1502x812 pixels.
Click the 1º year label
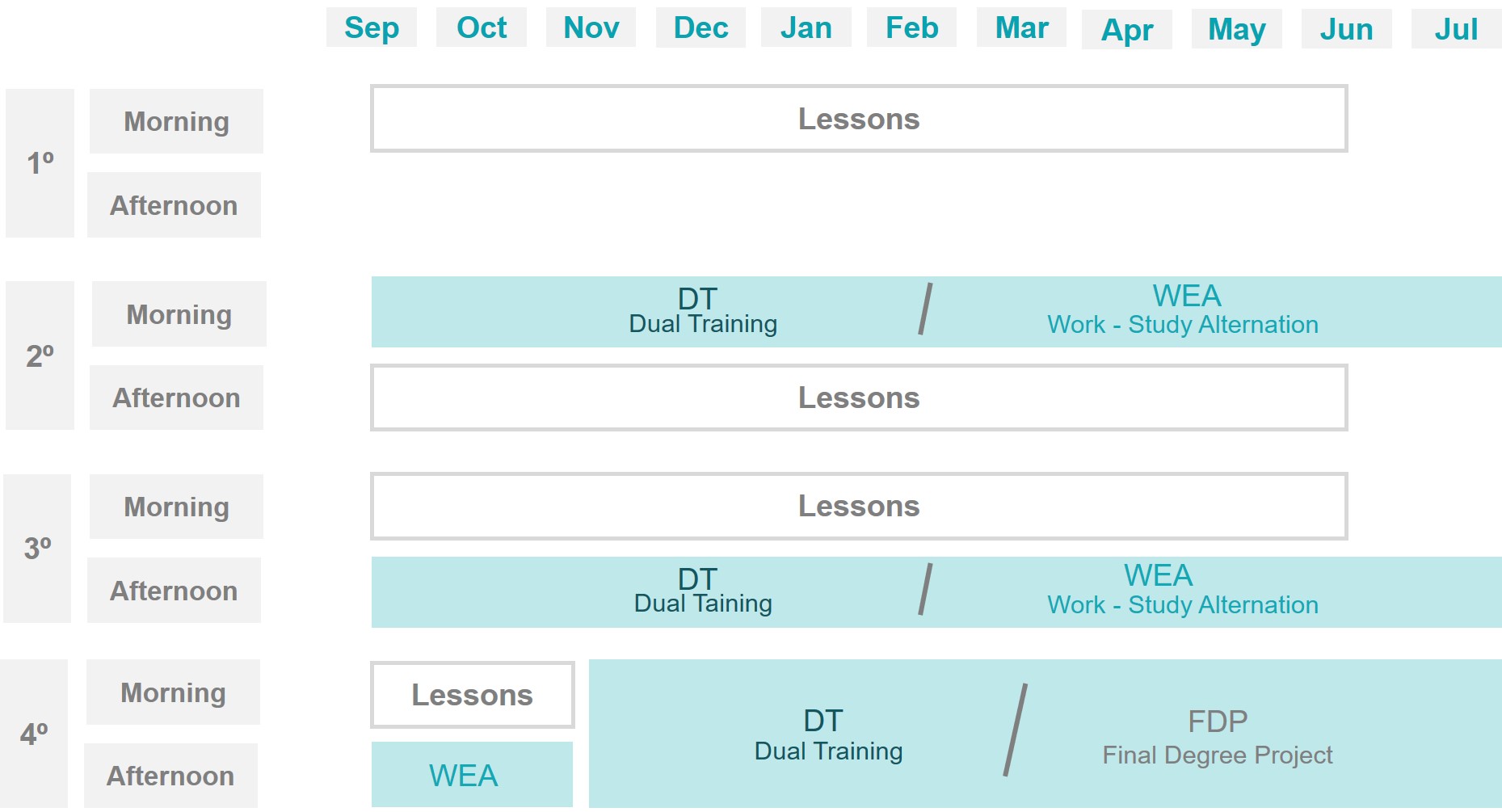(x=40, y=163)
